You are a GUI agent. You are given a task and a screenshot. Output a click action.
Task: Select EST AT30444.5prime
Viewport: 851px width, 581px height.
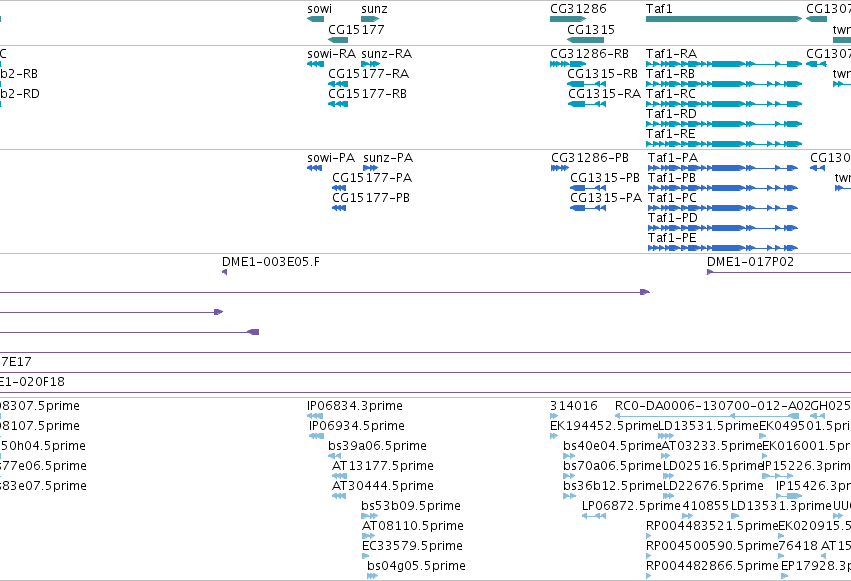383,486
